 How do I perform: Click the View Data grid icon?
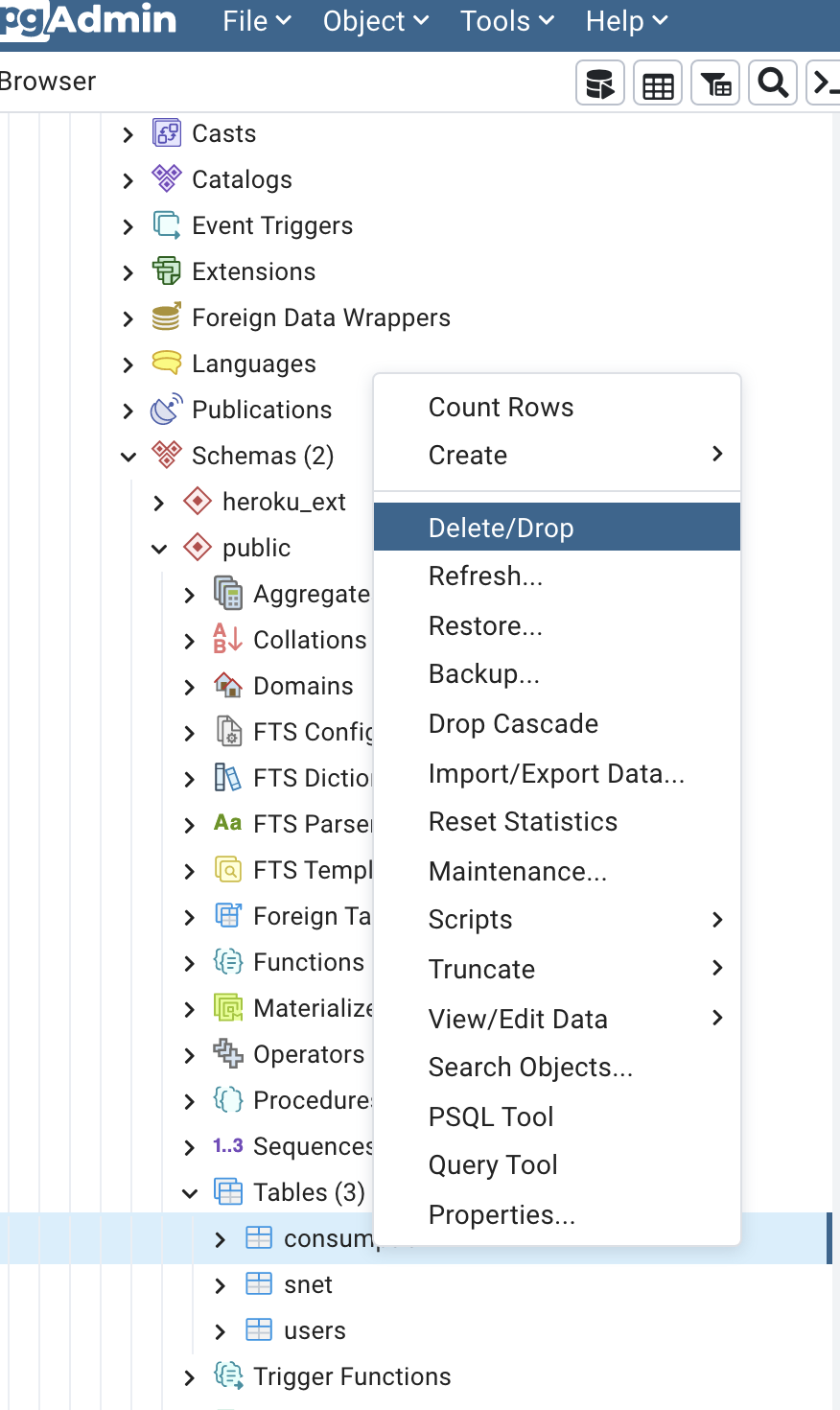[658, 83]
